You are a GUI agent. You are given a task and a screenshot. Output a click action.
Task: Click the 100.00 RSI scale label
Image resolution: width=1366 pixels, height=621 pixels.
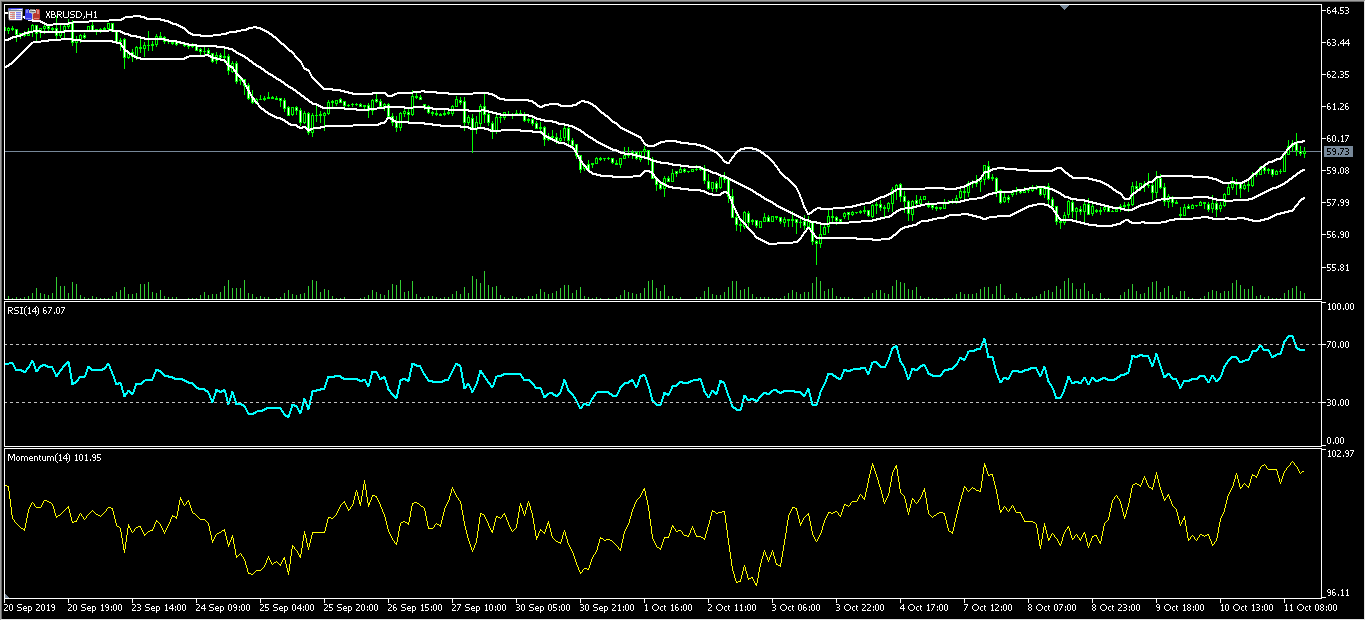[x=1338, y=307]
